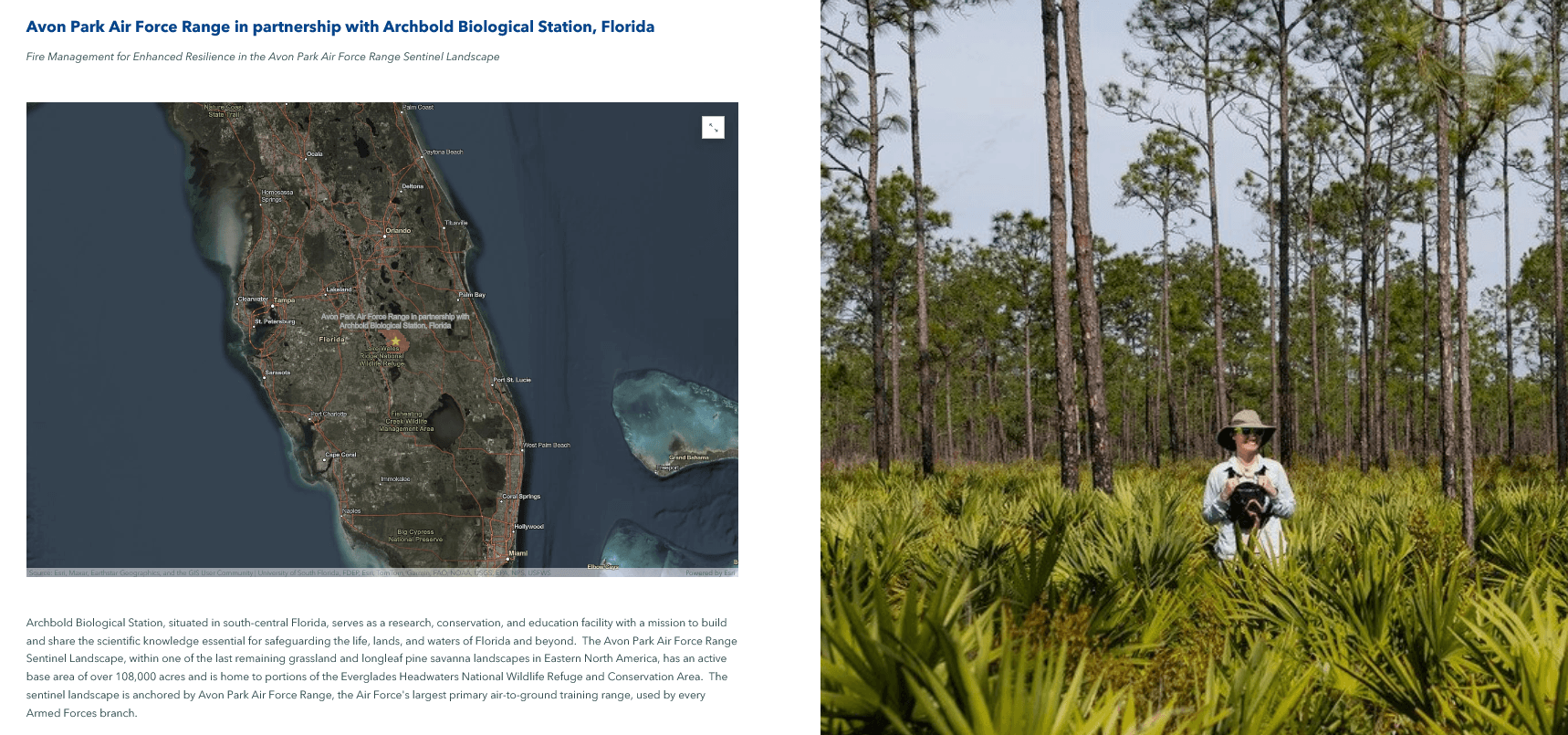The image size is (1568, 735).
Task: Click the Port Charlotte map label
Action: 329,415
